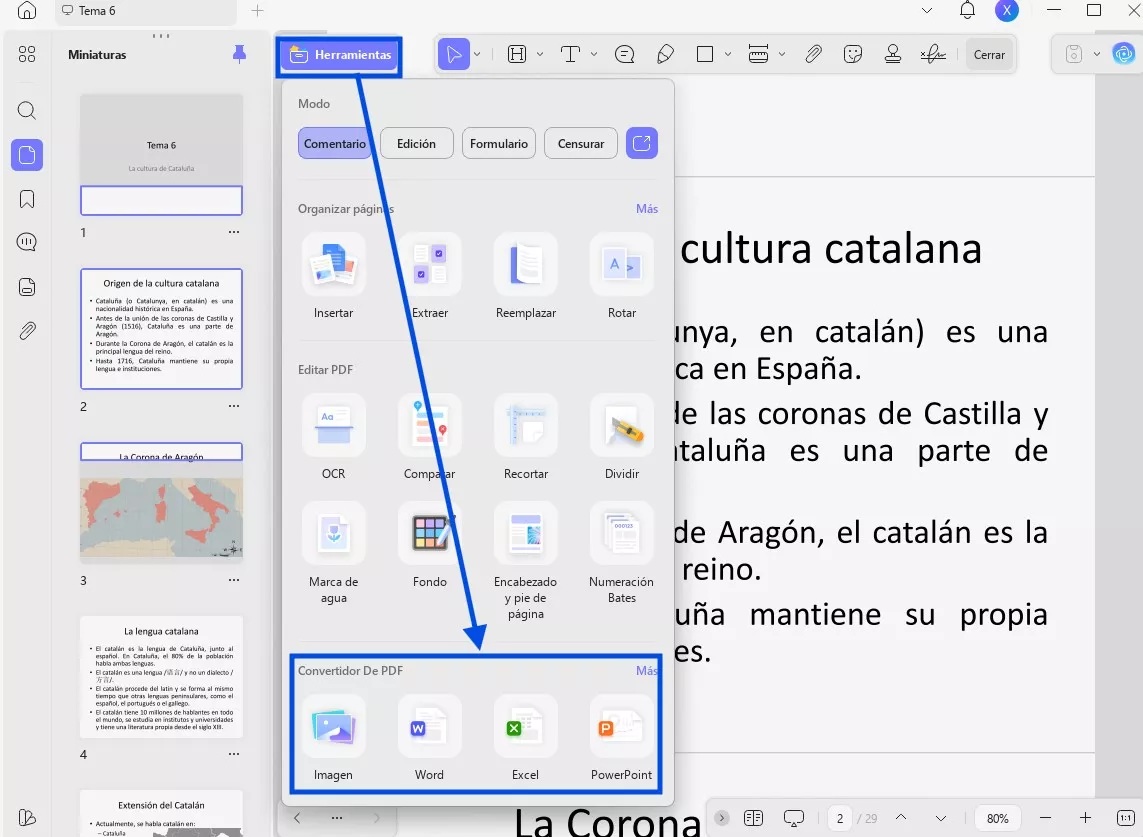Switch to Comentario mode
Screen dimensions: 1143x837
334,143
